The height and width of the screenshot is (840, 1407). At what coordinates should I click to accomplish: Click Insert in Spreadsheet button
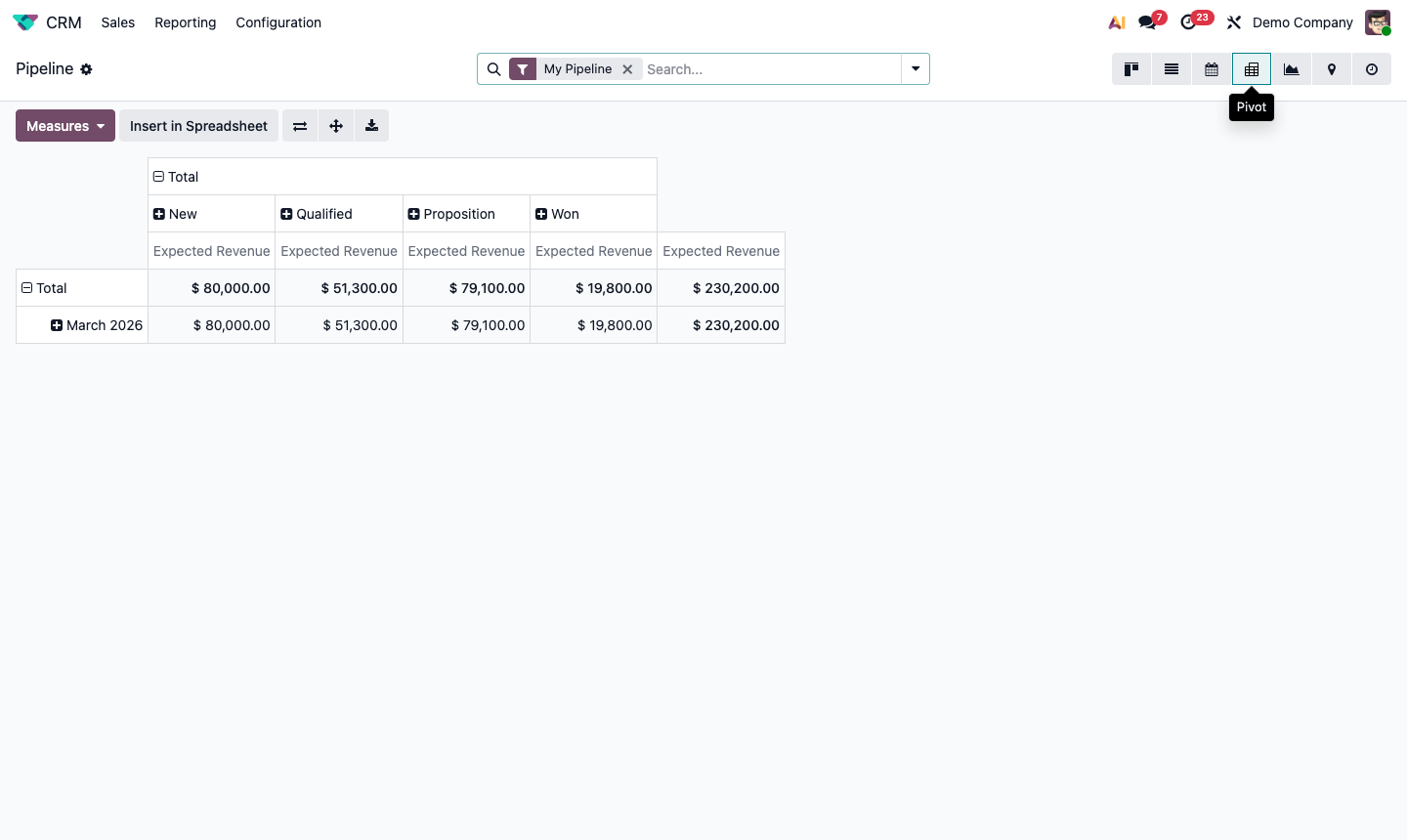(x=198, y=125)
